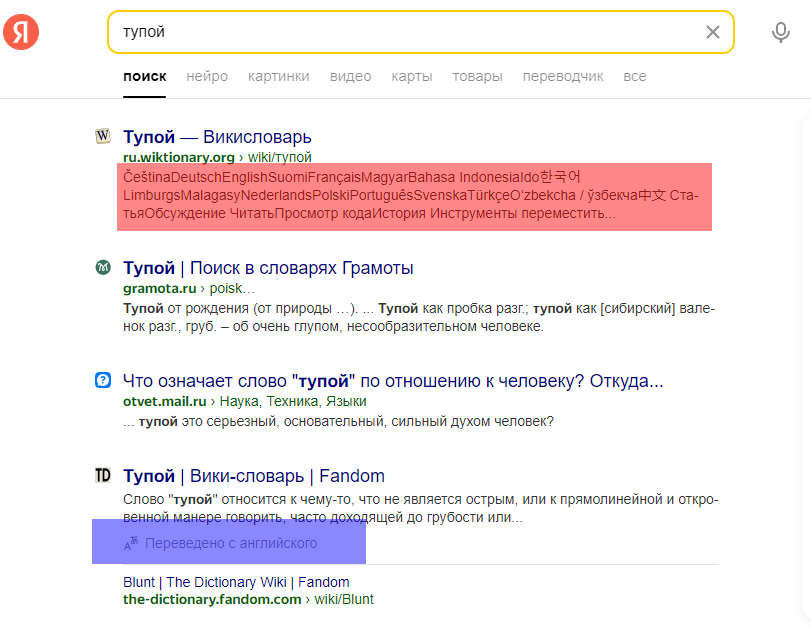Click the Wiktionary favicon icon
This screenshot has width=811, height=636.
pyautogui.click(x=102, y=136)
